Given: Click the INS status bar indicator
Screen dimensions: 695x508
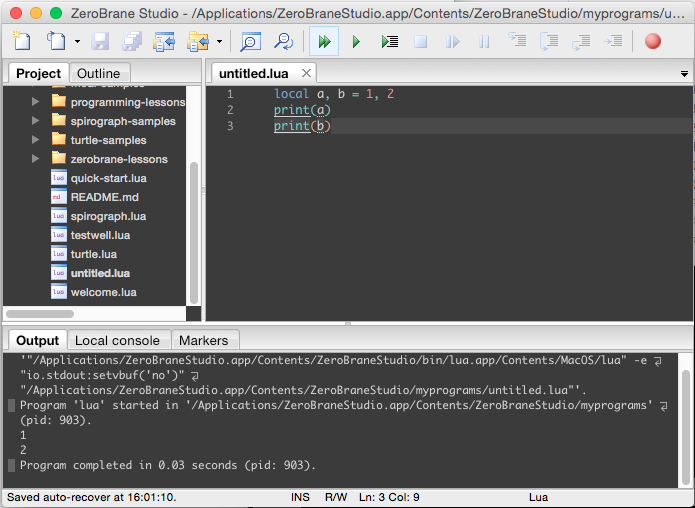Looking at the screenshot, I should point(300,497).
